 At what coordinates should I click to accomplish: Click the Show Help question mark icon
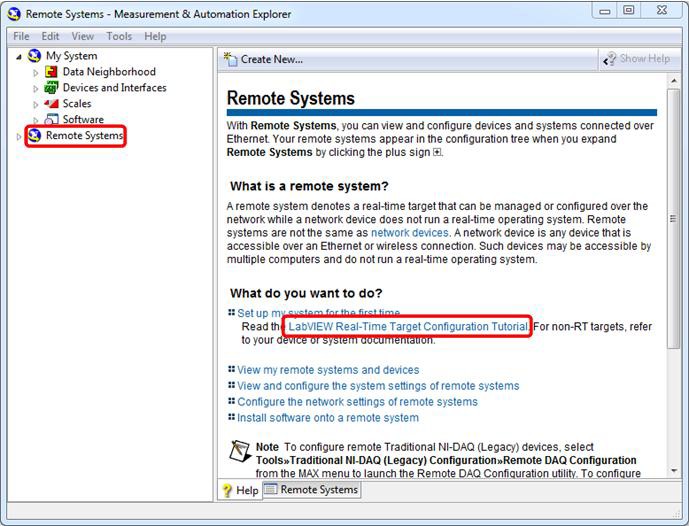coord(609,59)
